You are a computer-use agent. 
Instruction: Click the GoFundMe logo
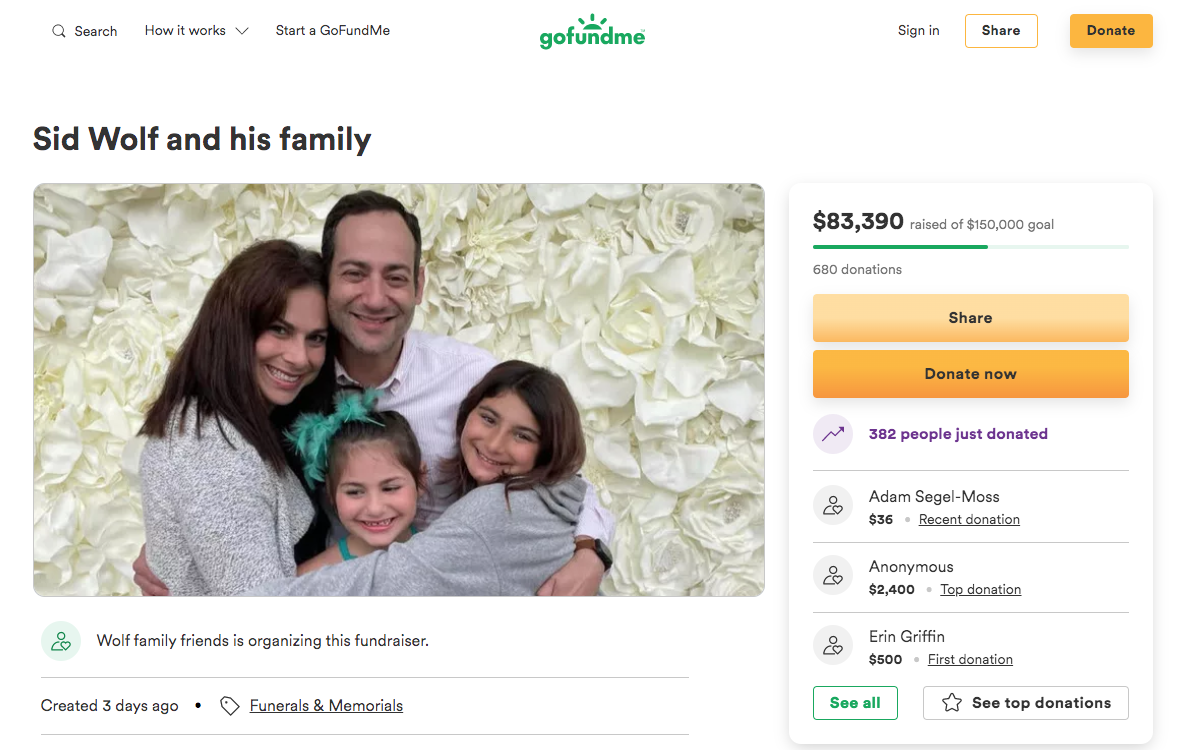point(592,32)
